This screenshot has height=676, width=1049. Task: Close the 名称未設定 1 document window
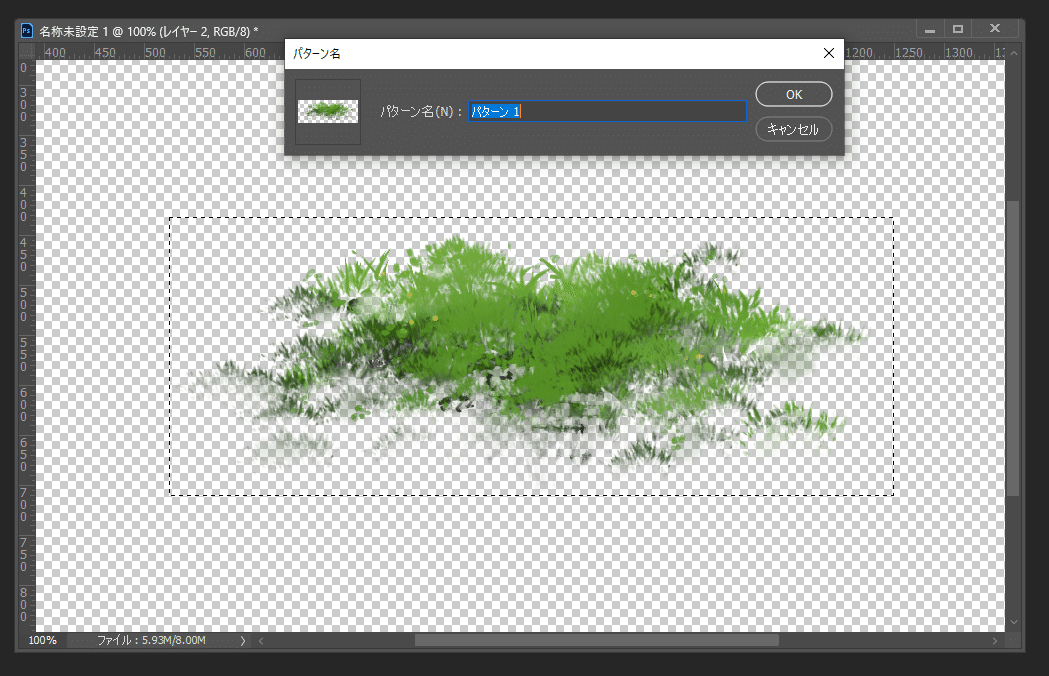[x=995, y=29]
